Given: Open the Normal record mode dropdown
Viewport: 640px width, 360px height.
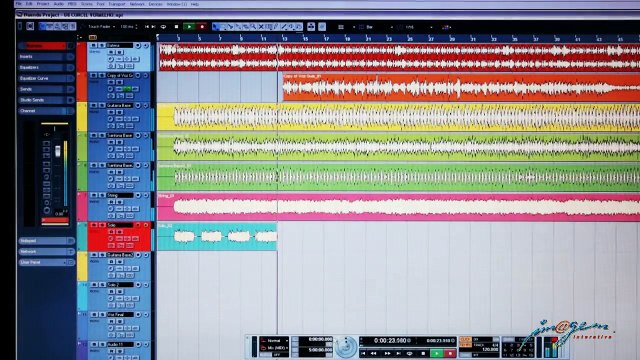Looking at the screenshot, I should (274, 340).
